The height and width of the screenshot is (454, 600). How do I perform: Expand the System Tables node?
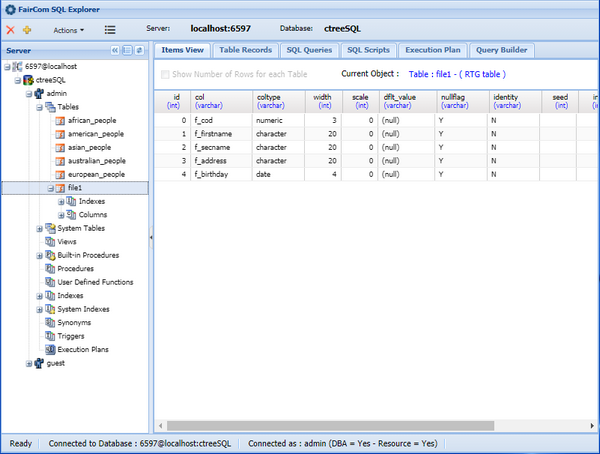pos(39,229)
